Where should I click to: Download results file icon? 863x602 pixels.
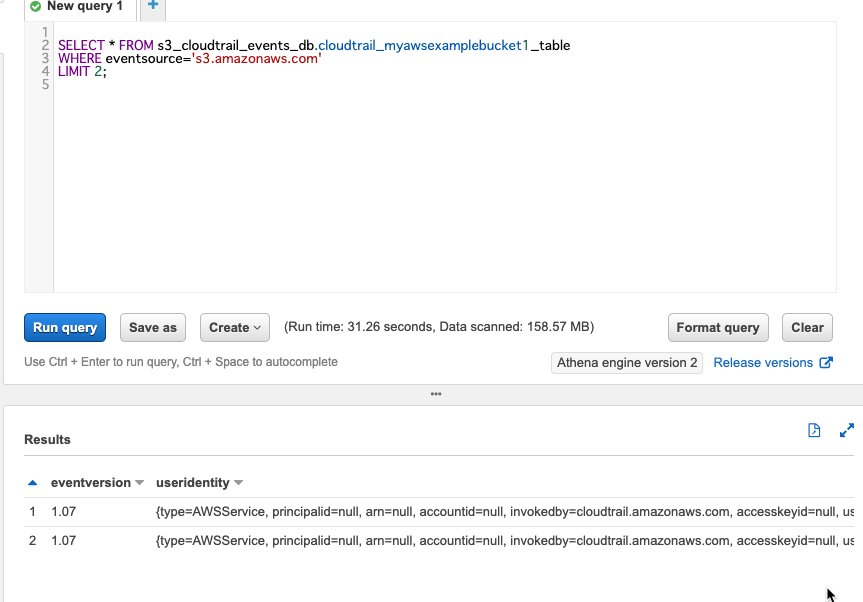[814, 430]
